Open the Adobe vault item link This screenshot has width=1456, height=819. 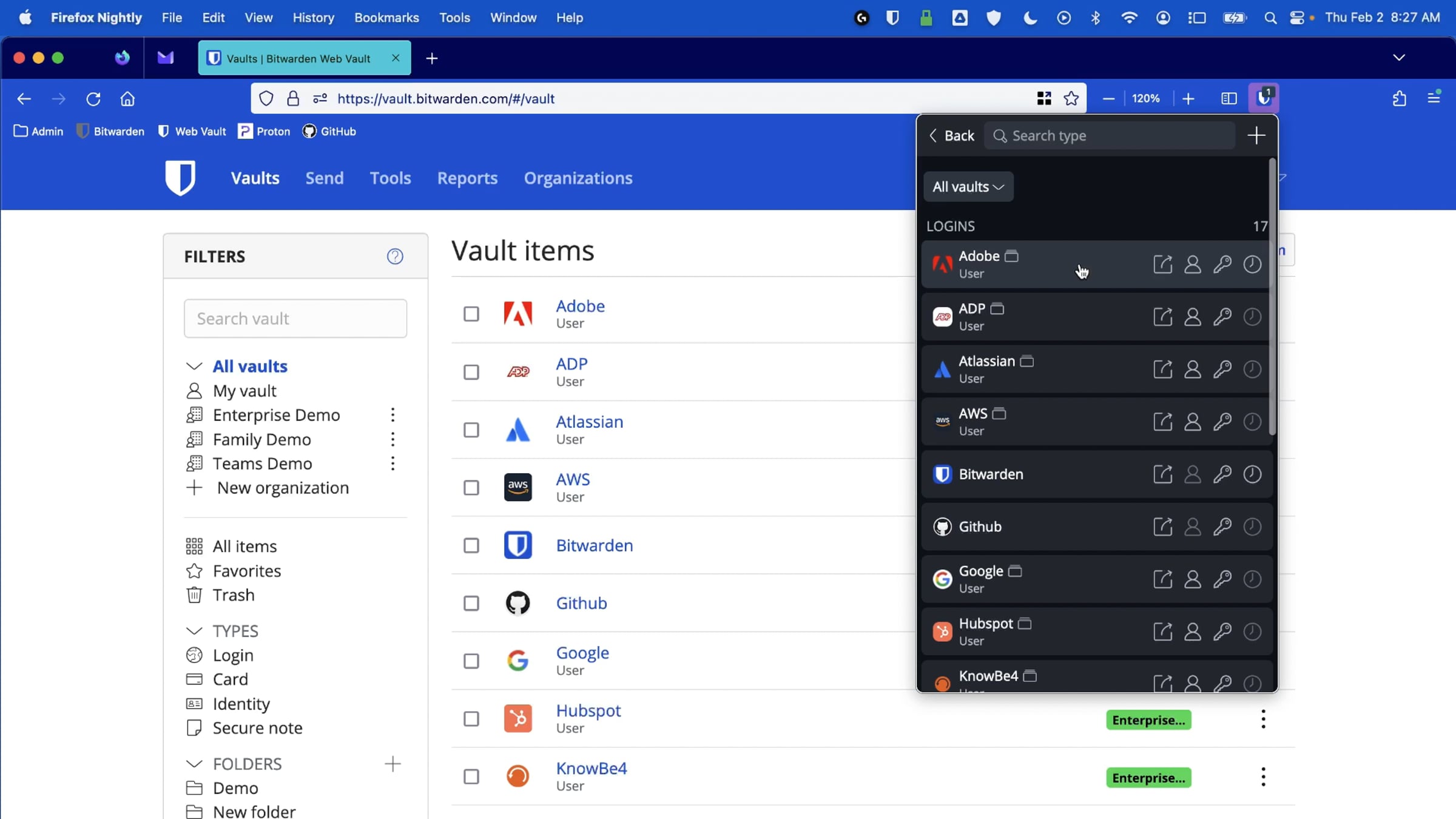pos(580,306)
